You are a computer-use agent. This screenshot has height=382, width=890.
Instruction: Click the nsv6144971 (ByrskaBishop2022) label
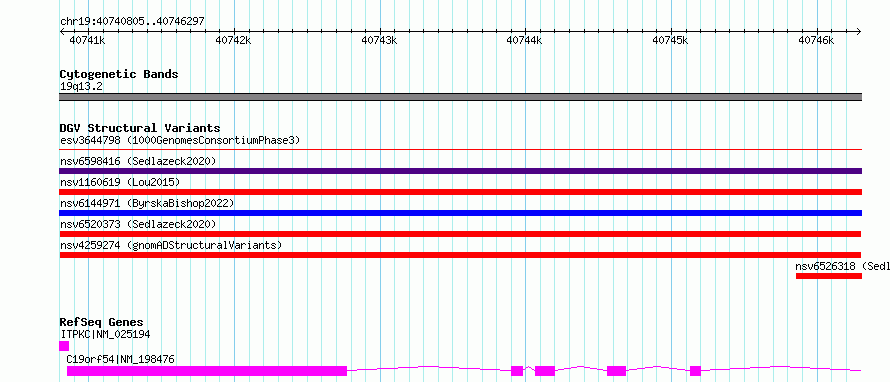(147, 203)
